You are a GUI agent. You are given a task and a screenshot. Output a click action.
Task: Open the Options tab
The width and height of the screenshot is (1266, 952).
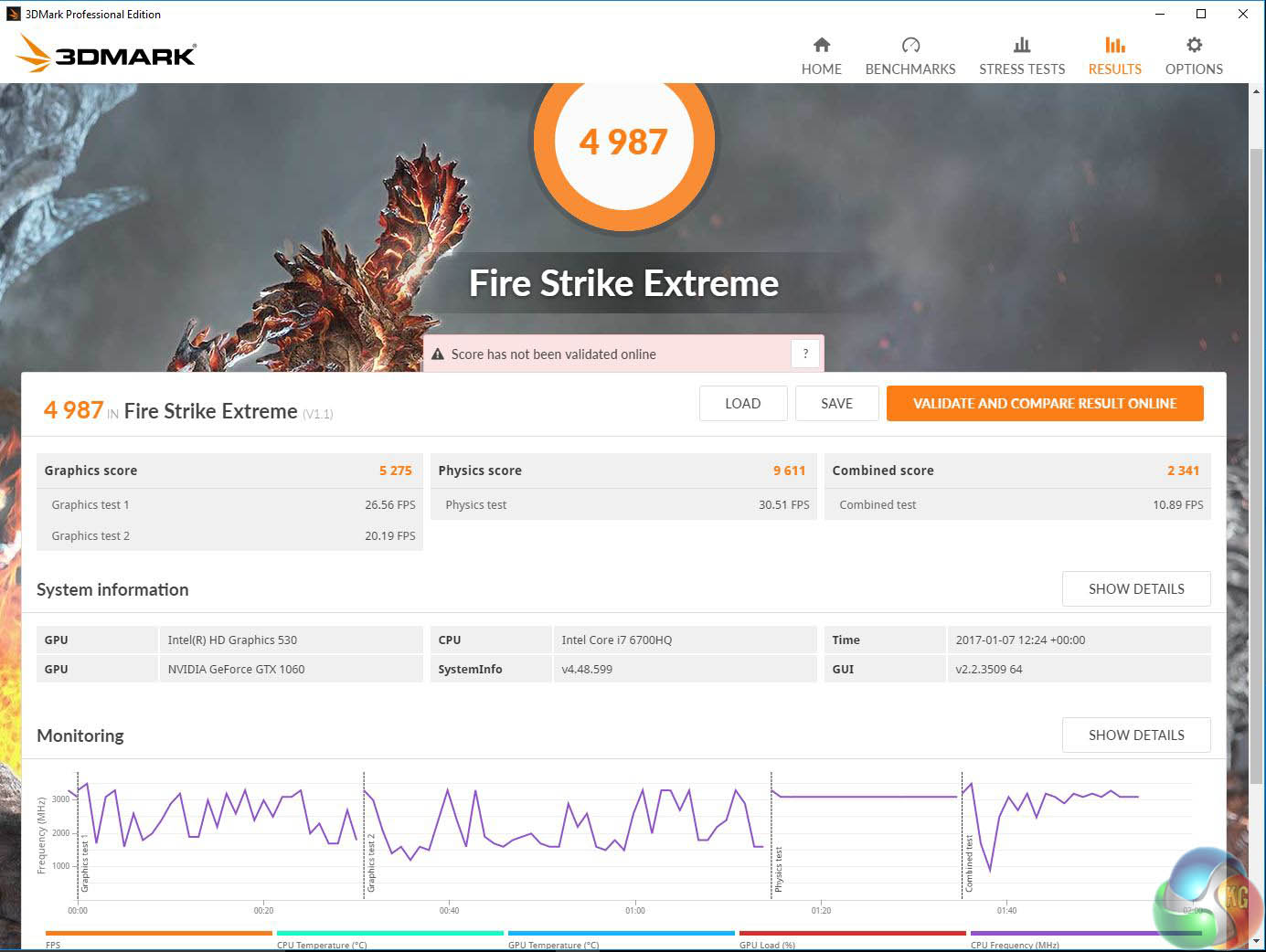pos(1194,57)
